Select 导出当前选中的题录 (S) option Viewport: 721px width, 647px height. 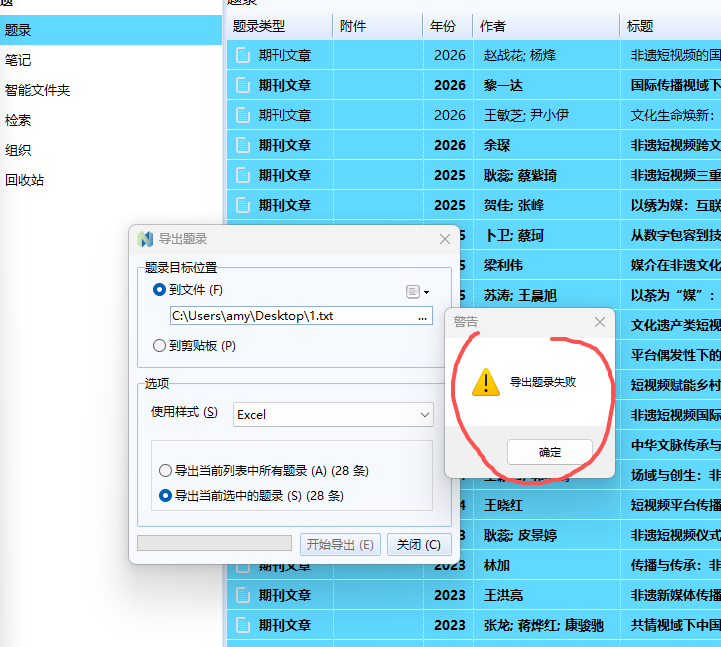click(x=251, y=496)
